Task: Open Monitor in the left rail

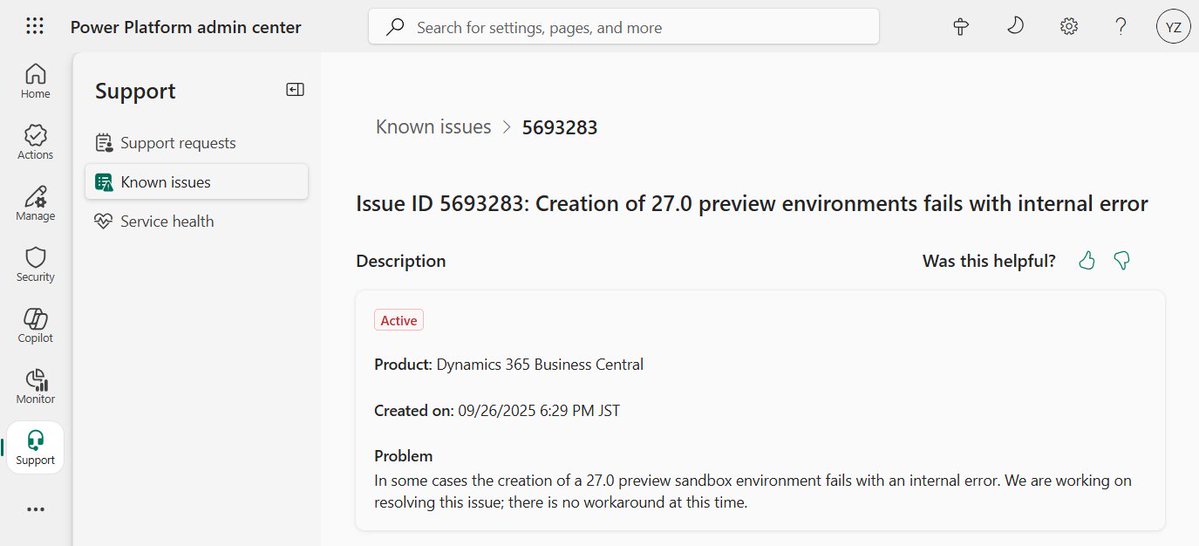Action: coord(35,387)
